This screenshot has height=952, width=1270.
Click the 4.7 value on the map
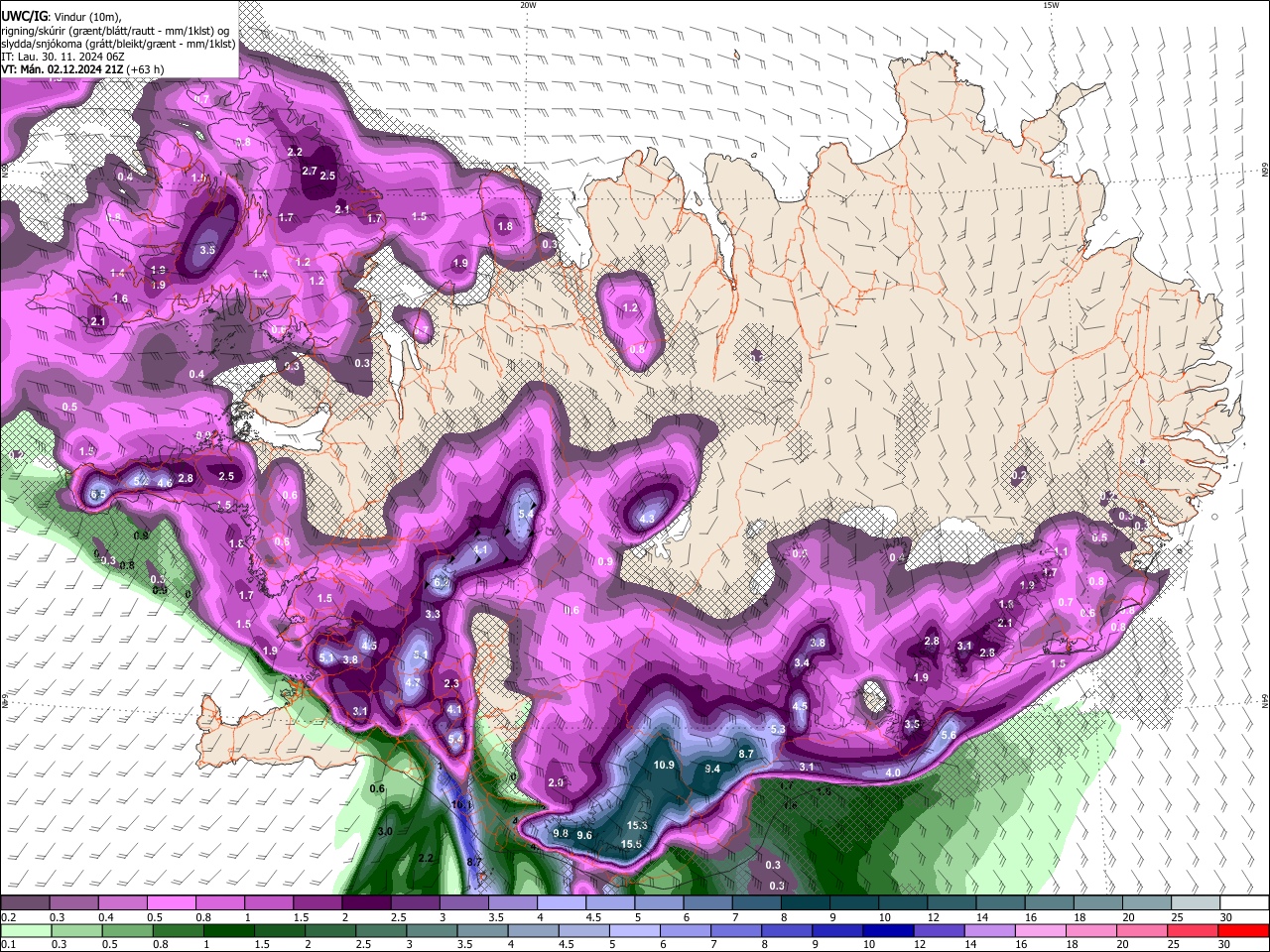(413, 682)
